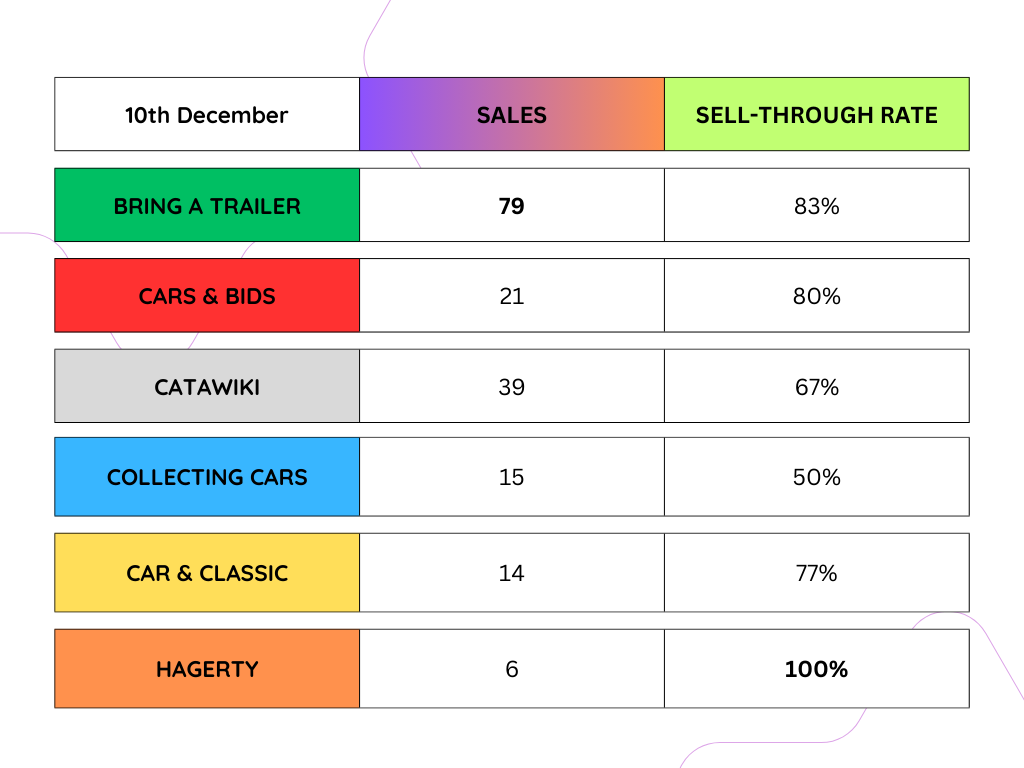
Task: Click the green BRING A TRAILER cell
Action: coord(207,205)
